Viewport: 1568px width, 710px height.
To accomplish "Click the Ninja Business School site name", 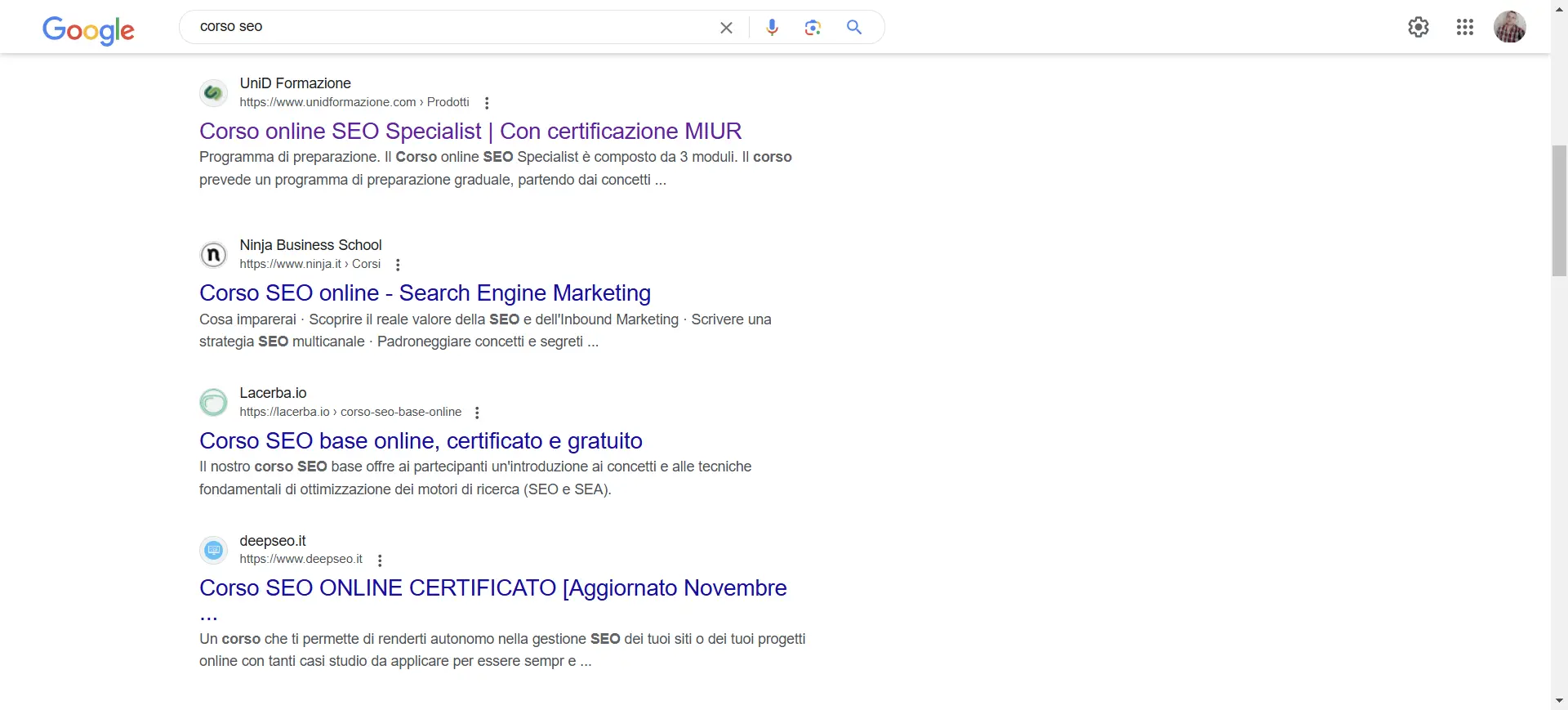I will [x=310, y=245].
